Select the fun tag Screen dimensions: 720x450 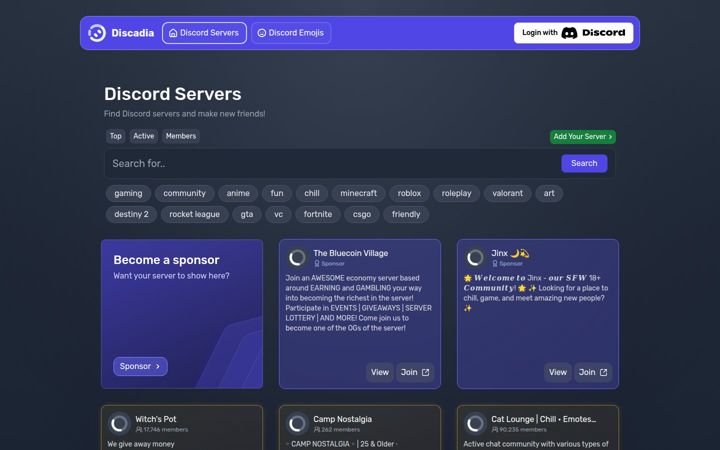pyautogui.click(x=277, y=193)
